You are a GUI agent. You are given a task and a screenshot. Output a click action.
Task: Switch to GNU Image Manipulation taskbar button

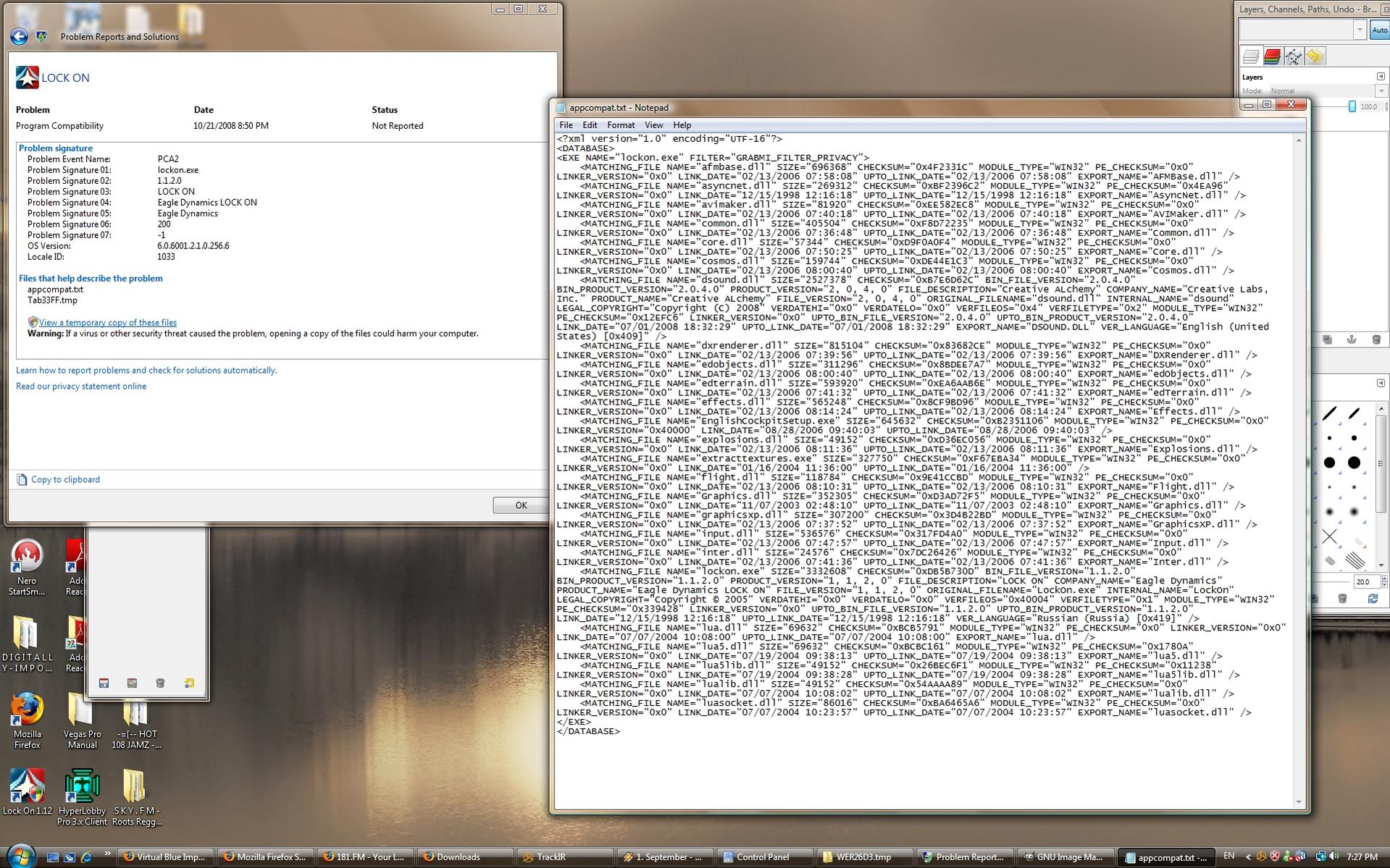click(1065, 857)
